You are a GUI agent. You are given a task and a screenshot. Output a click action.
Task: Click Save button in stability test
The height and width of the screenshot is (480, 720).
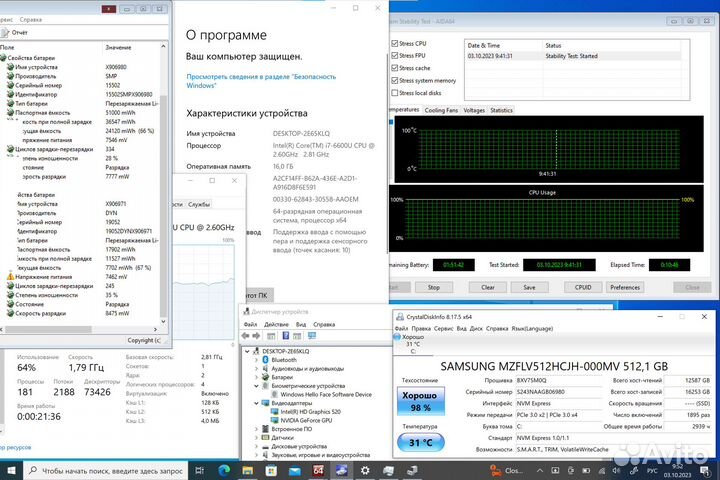[529, 288]
